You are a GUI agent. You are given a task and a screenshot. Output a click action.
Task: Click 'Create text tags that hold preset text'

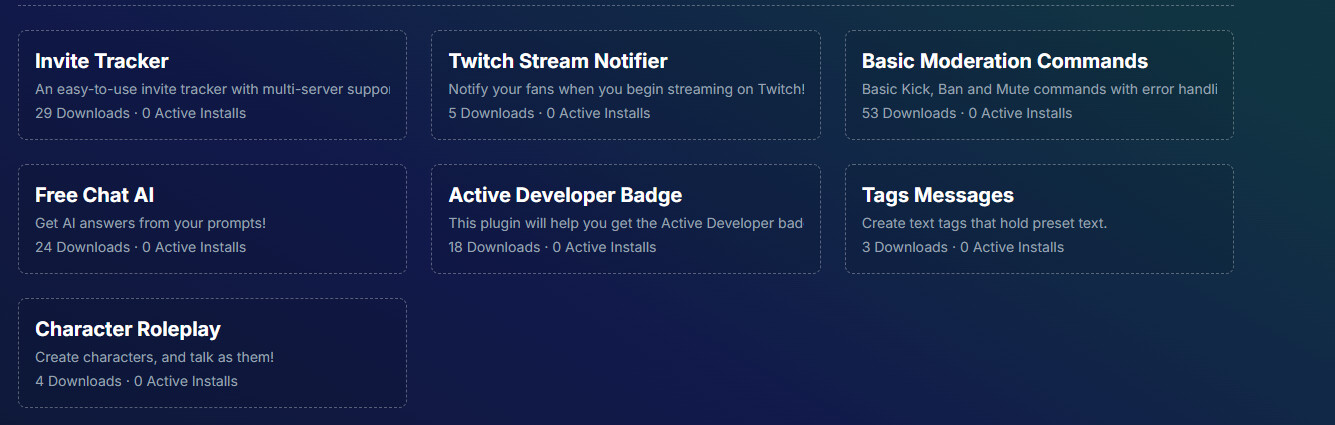(x=984, y=223)
